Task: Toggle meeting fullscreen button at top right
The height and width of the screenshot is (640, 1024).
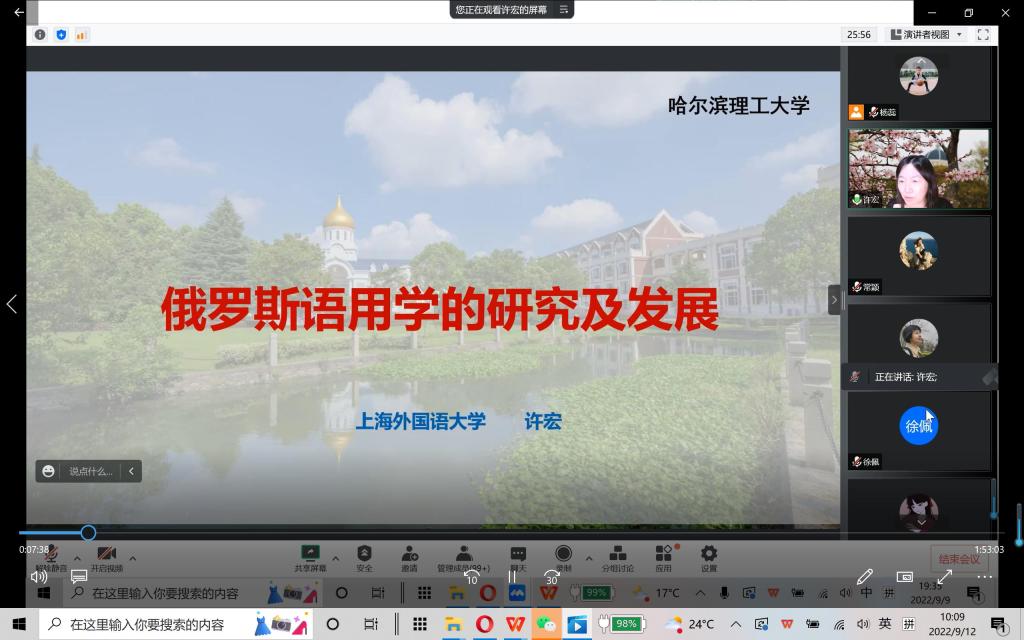Action: pyautogui.click(x=983, y=34)
